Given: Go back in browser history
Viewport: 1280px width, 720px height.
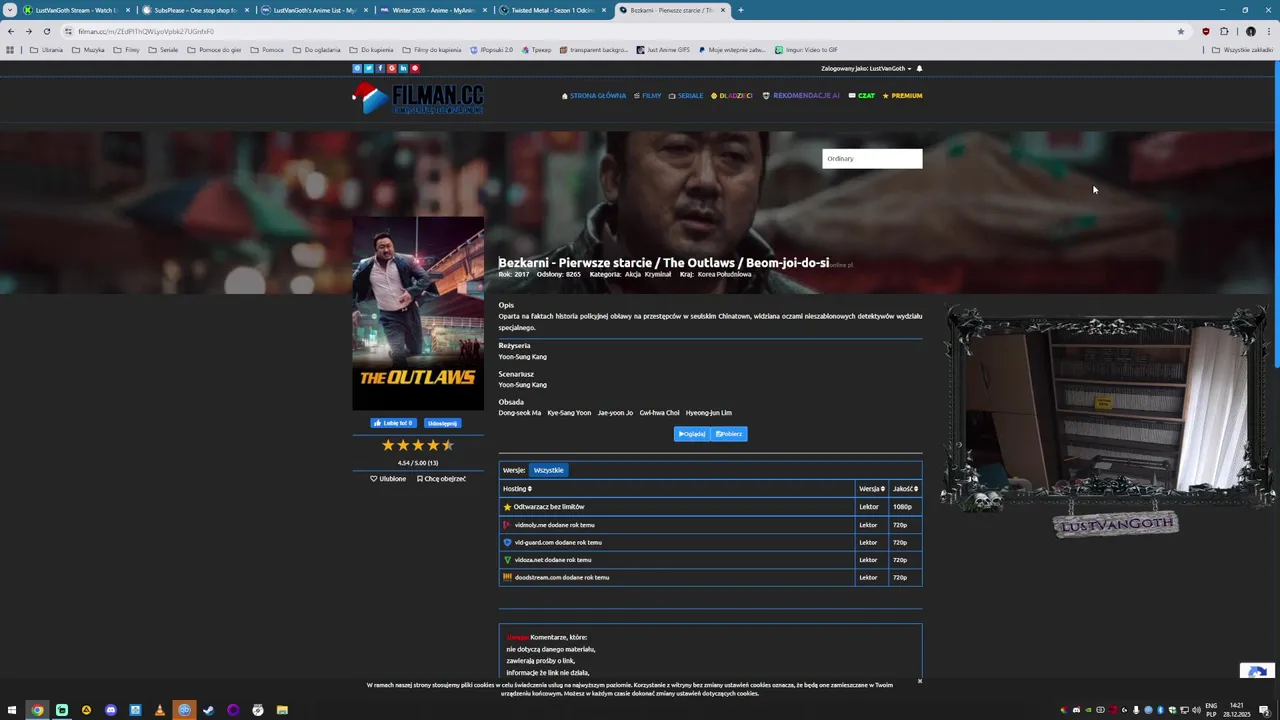Looking at the screenshot, I should (11, 31).
